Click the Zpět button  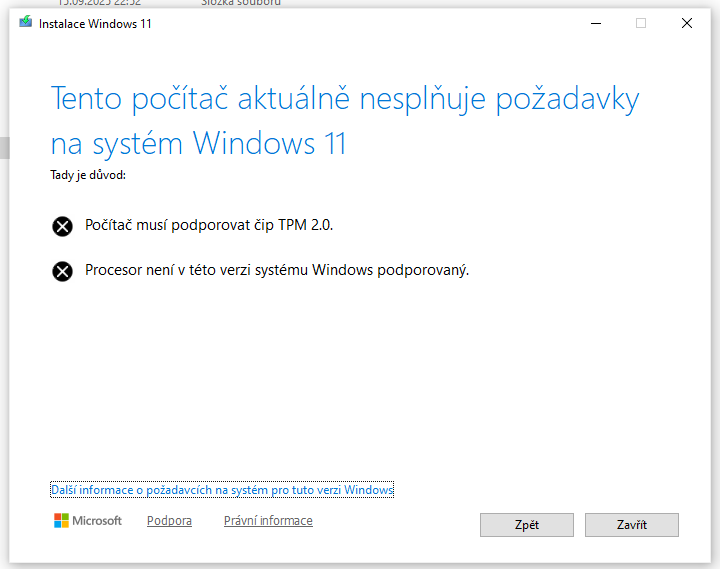click(x=527, y=525)
